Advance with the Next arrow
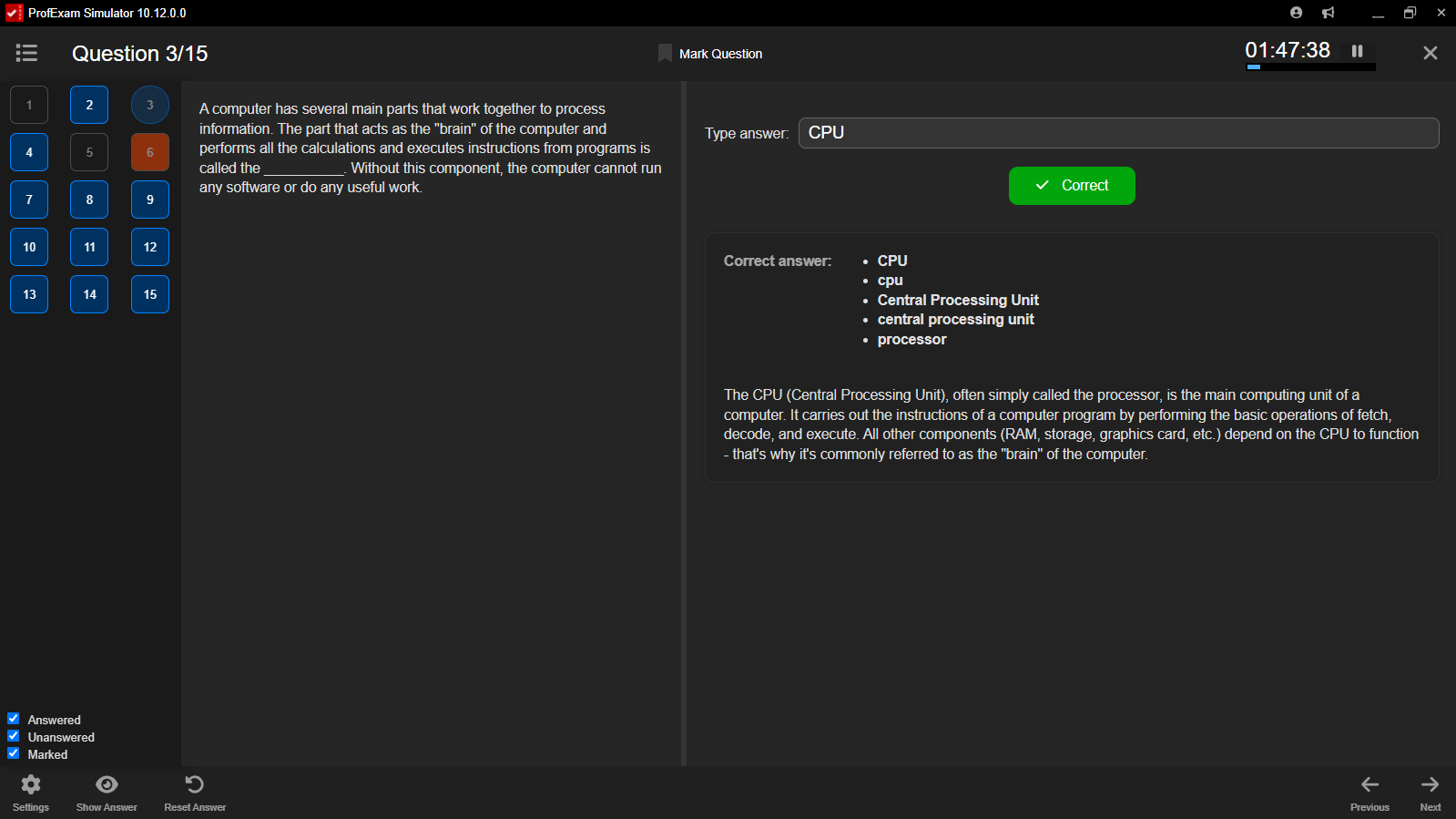 tap(1430, 785)
